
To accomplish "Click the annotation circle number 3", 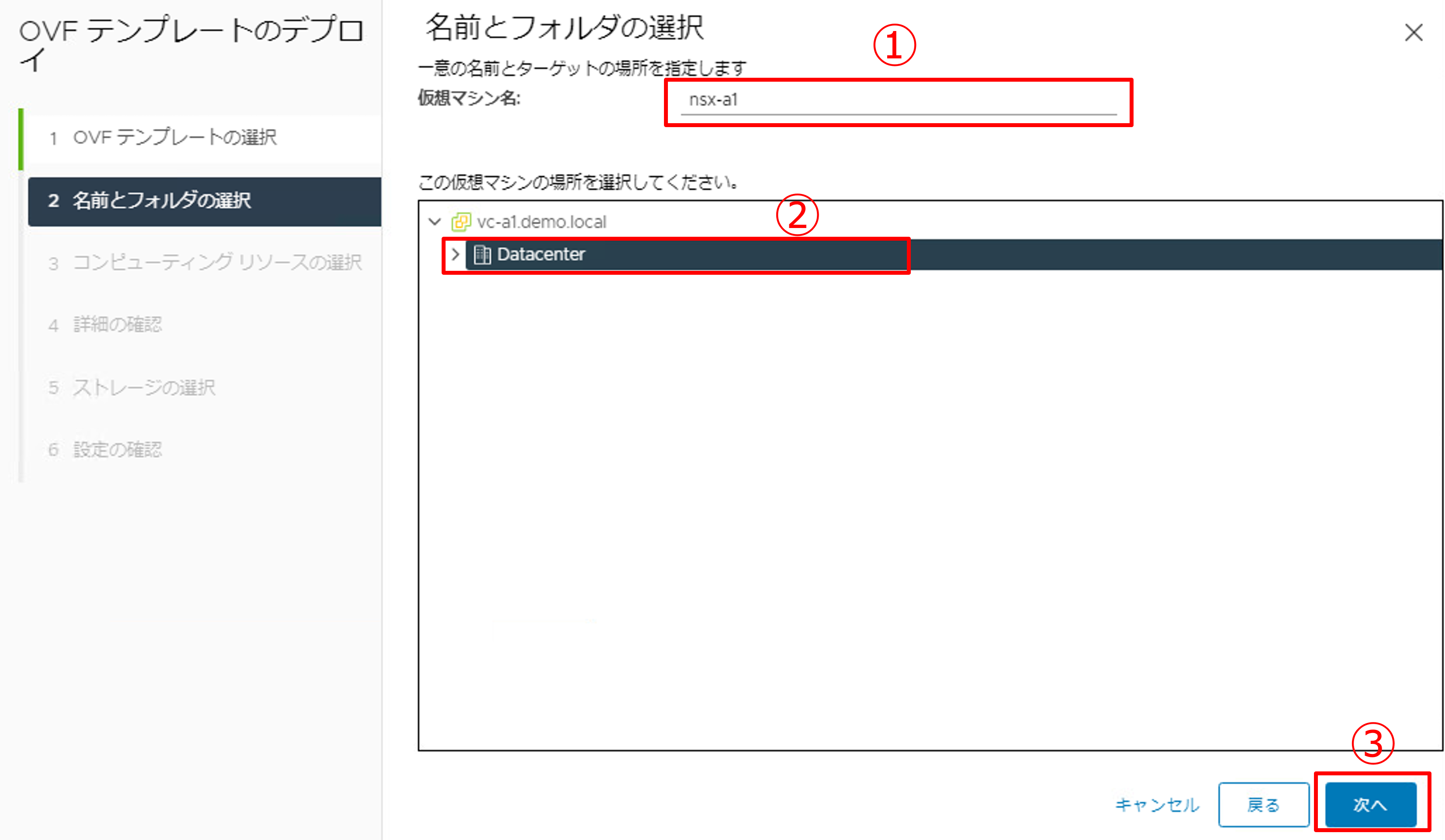I will coord(1373,743).
